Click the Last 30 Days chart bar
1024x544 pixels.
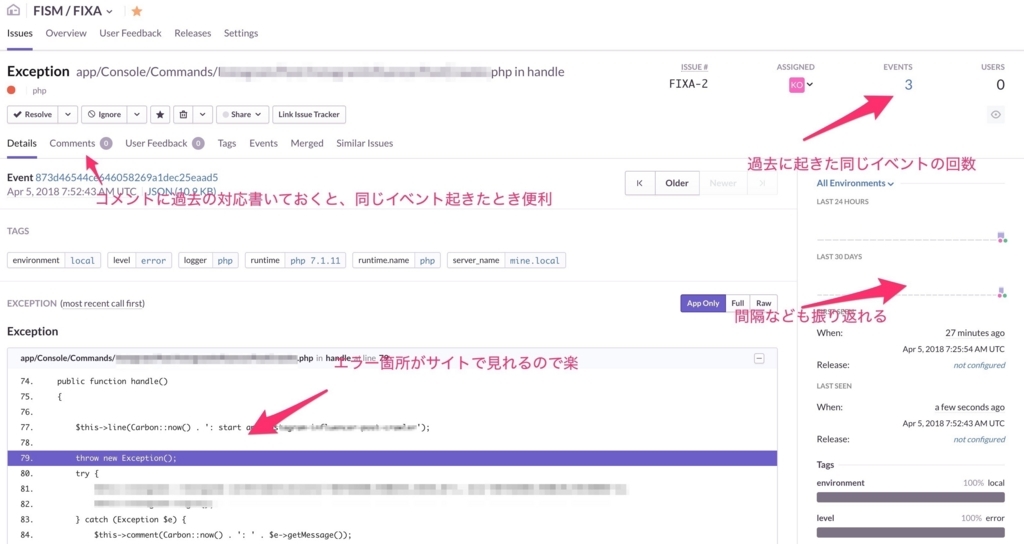(1001, 292)
